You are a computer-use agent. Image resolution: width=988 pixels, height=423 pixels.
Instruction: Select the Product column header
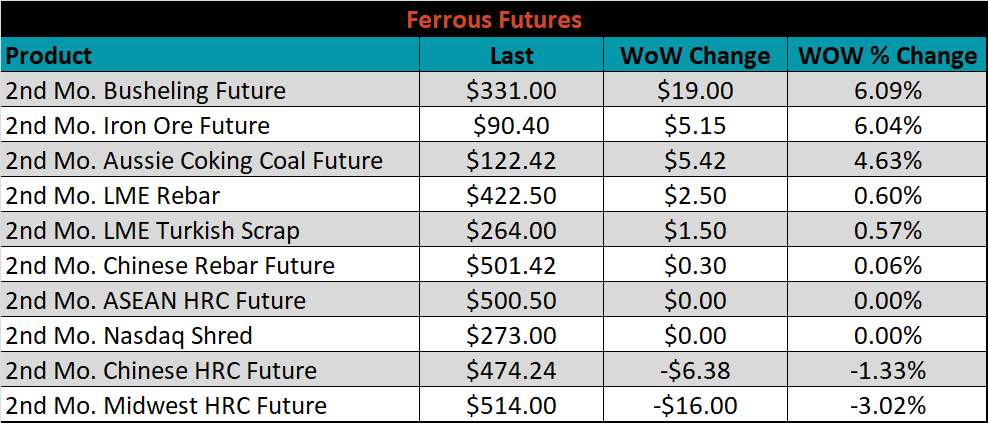tap(210, 55)
